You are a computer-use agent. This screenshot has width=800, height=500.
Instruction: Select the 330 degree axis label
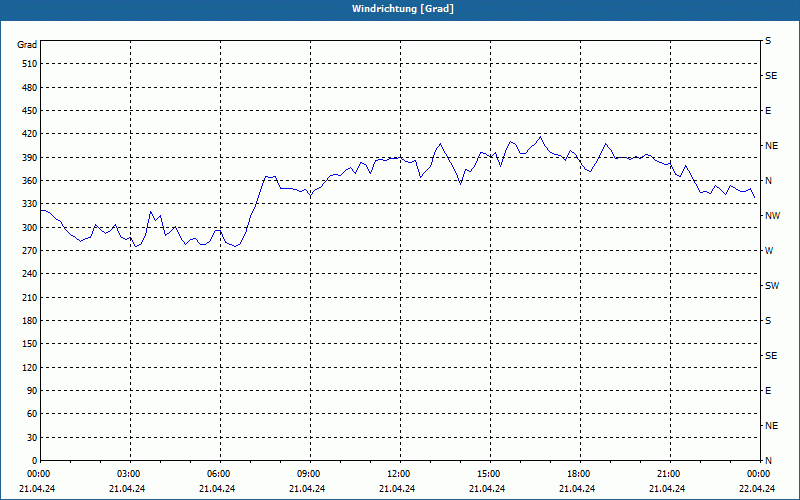pyautogui.click(x=30, y=204)
